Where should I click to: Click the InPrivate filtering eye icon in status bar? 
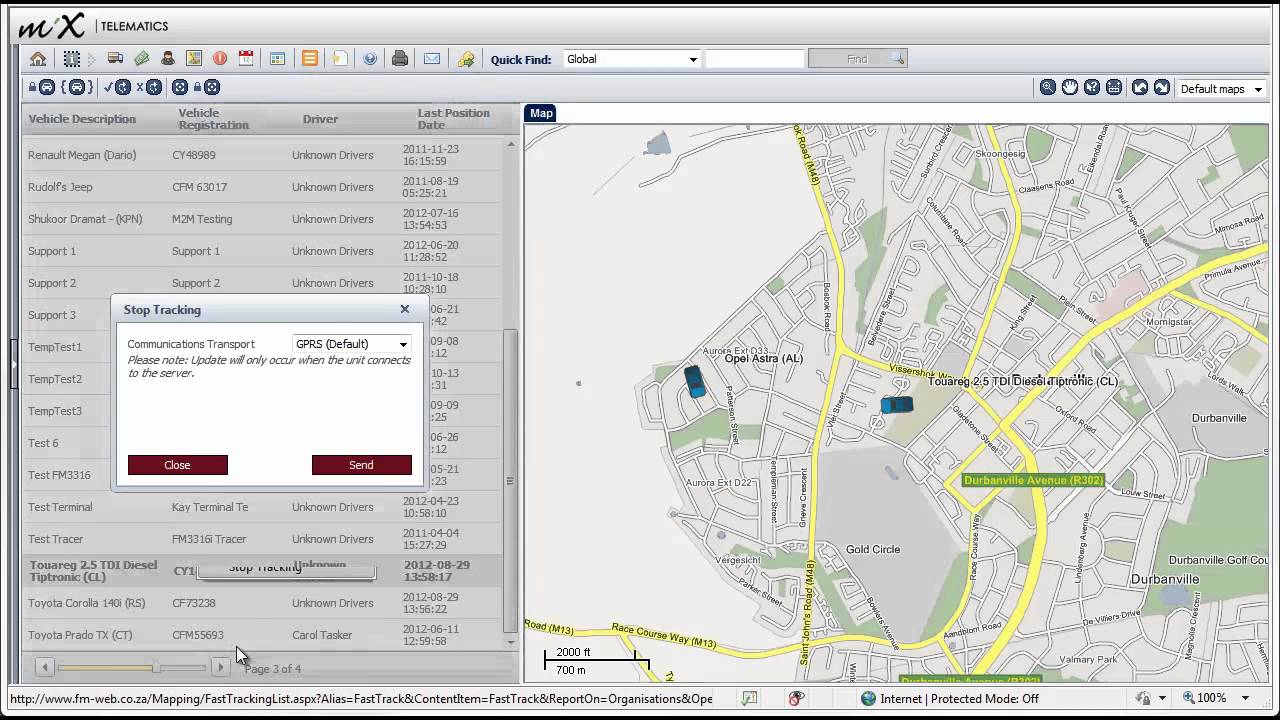point(796,698)
